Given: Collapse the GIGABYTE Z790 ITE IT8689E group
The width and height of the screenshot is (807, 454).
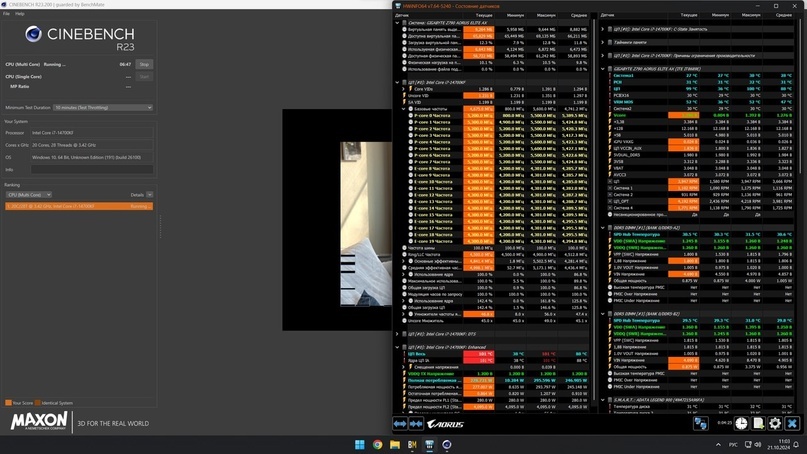Looking at the screenshot, I should click(603, 69).
